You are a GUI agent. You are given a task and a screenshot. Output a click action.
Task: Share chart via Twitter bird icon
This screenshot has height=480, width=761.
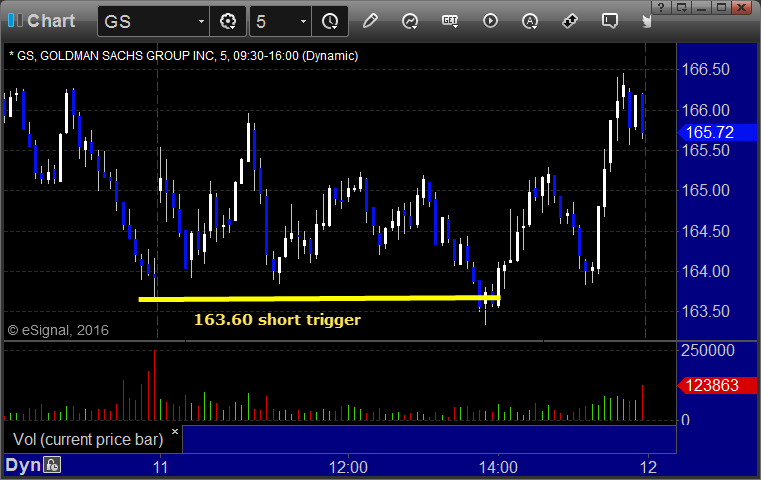pos(646,21)
